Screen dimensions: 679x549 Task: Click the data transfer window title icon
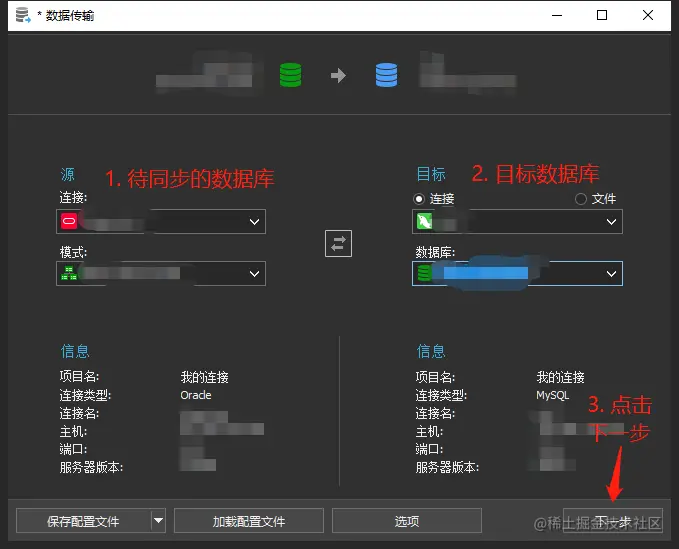[x=23, y=15]
